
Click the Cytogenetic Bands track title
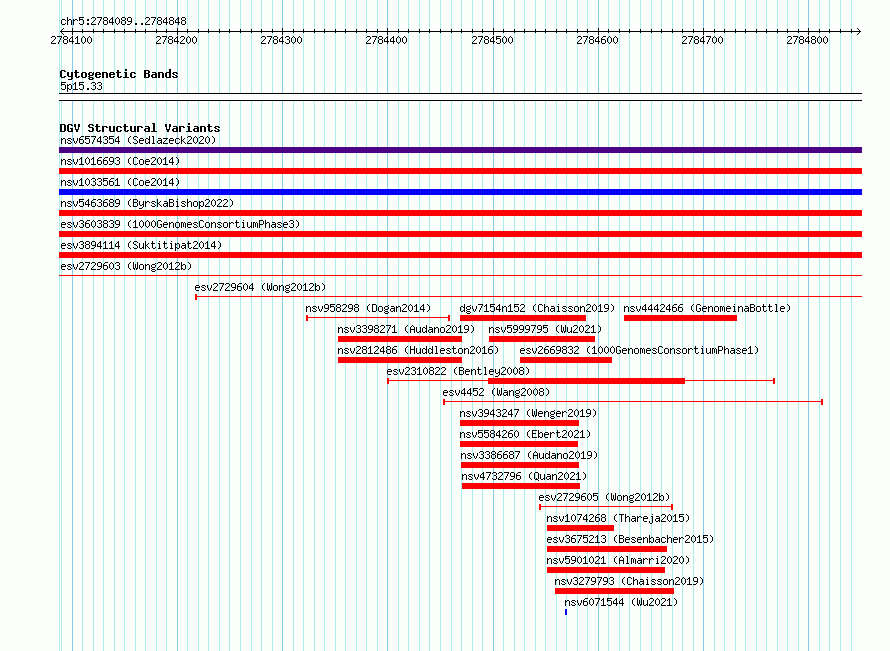click(x=119, y=74)
